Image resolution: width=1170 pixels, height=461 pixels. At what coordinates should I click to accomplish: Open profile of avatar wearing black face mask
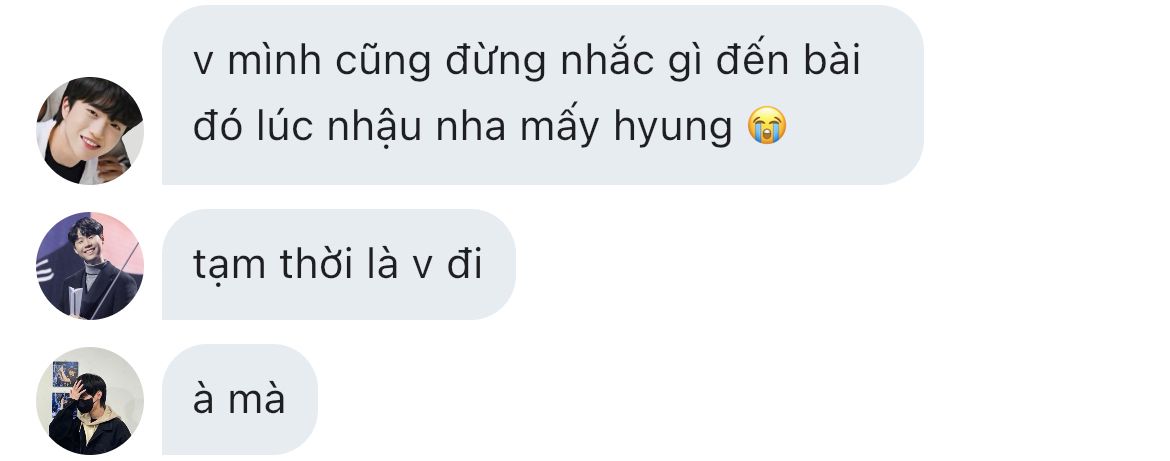(x=90, y=401)
